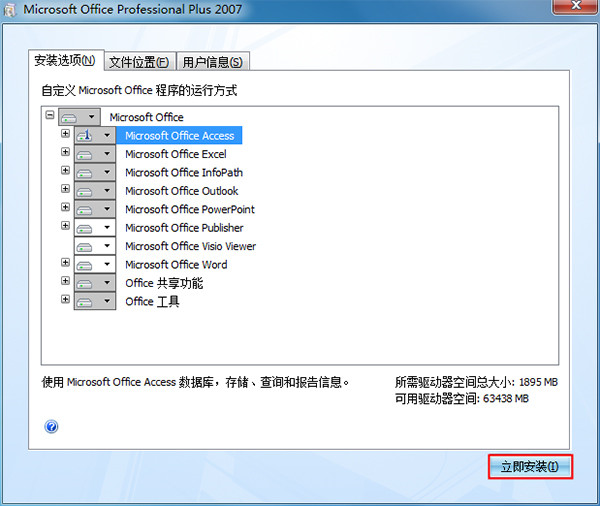The width and height of the screenshot is (600, 506).
Task: Select the Microsoft Office root label
Action: pyautogui.click(x=147, y=117)
